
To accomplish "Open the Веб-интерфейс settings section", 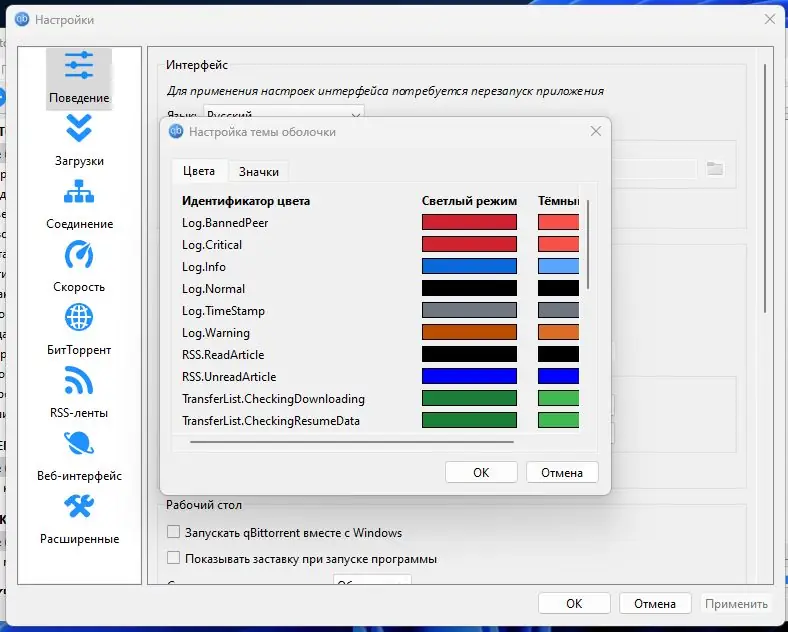I will pyautogui.click(x=79, y=456).
